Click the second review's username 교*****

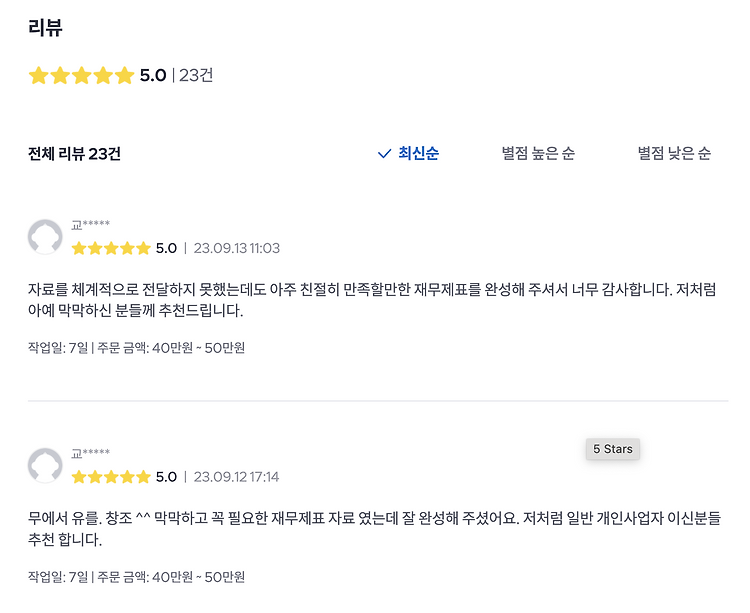pos(90,454)
